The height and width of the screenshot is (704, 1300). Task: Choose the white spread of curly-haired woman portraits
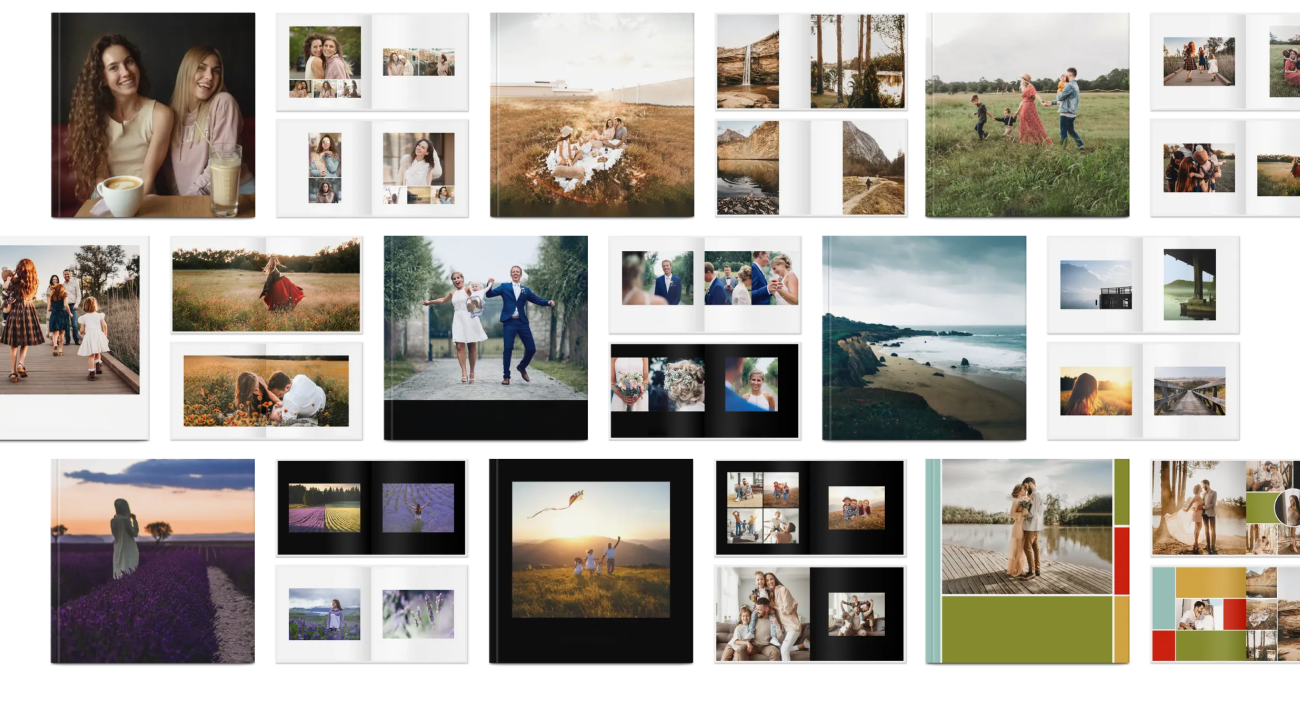372,168
